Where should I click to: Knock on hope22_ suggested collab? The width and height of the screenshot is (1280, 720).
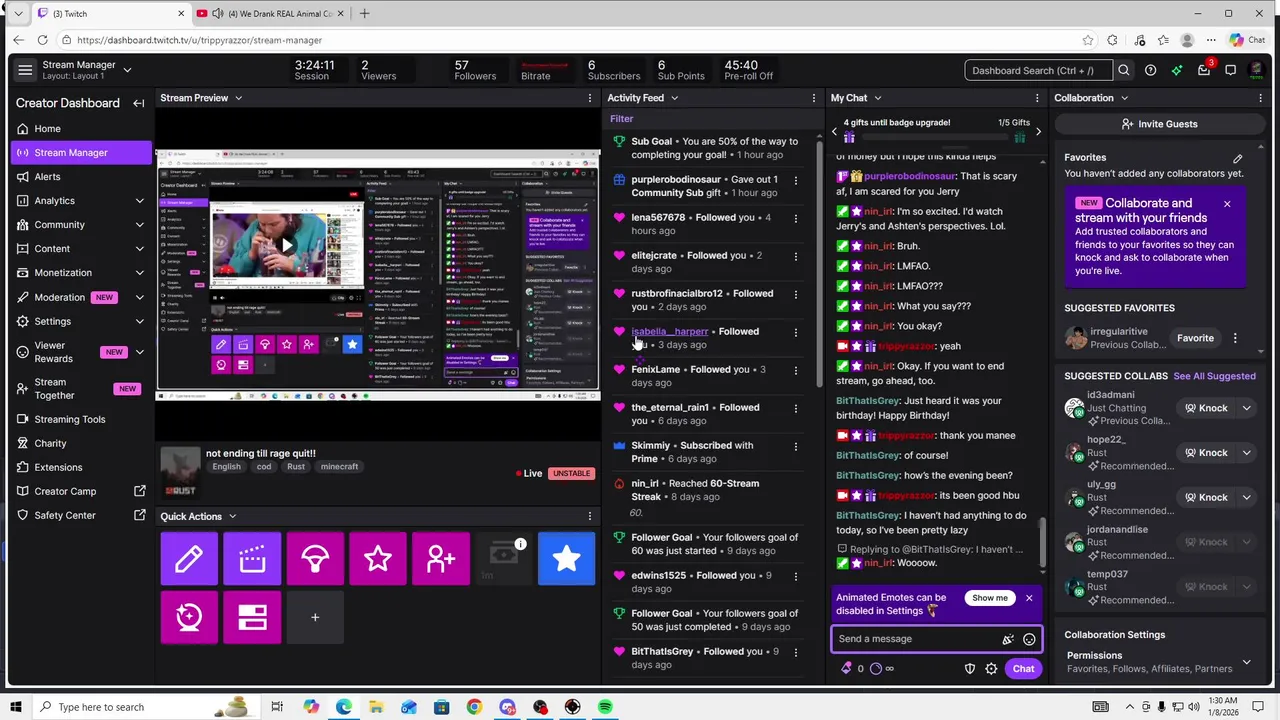pyautogui.click(x=1205, y=453)
